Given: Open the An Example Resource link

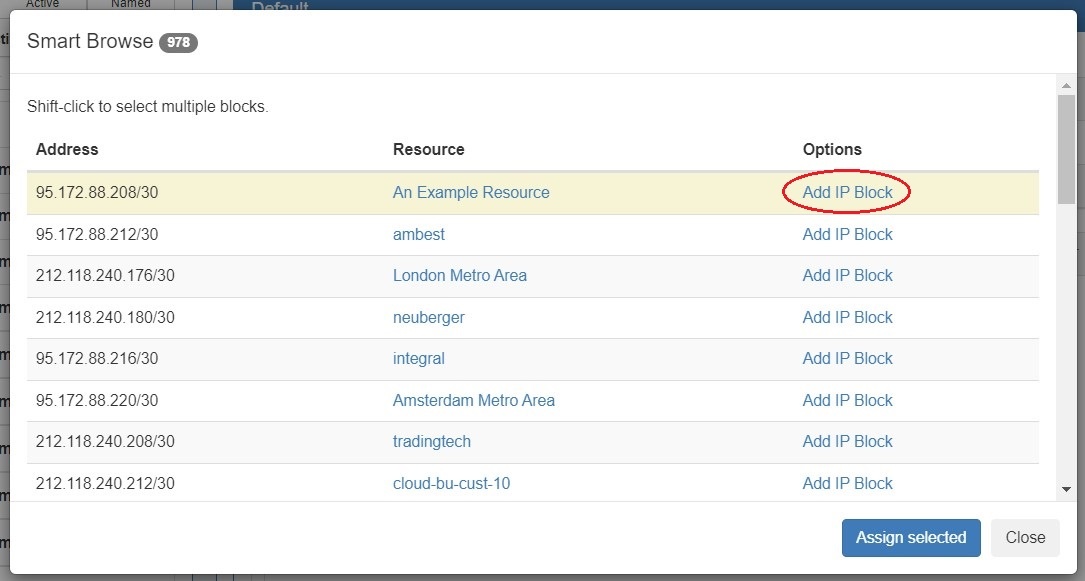Looking at the screenshot, I should (x=471, y=193).
